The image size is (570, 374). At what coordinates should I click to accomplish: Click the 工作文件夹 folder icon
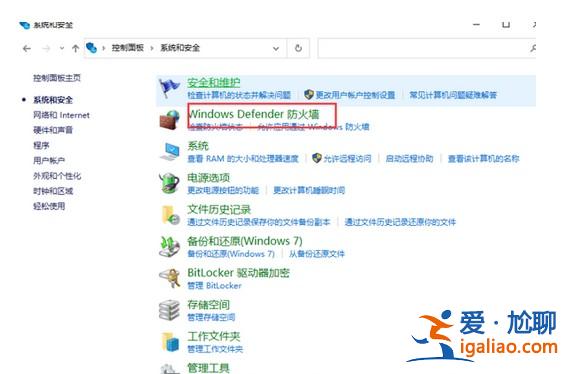(170, 342)
